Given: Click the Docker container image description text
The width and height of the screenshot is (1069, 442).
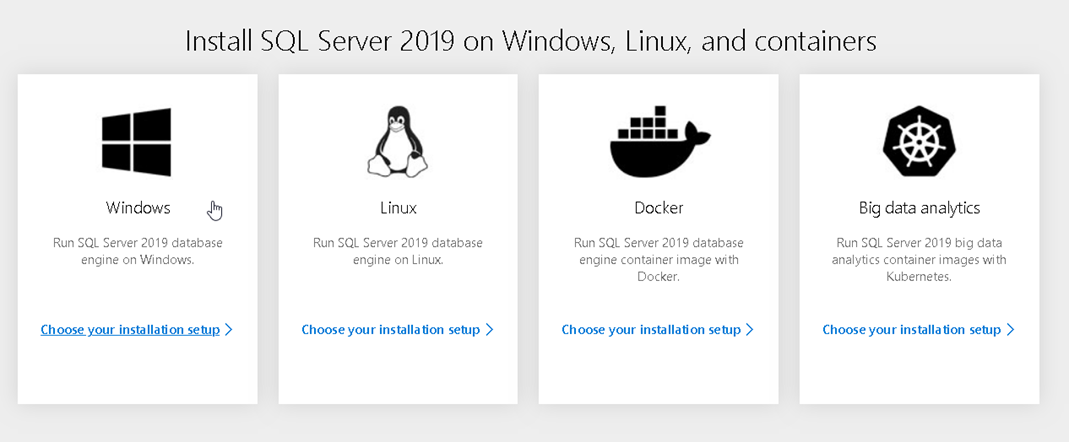Looking at the screenshot, I should coord(659,260).
